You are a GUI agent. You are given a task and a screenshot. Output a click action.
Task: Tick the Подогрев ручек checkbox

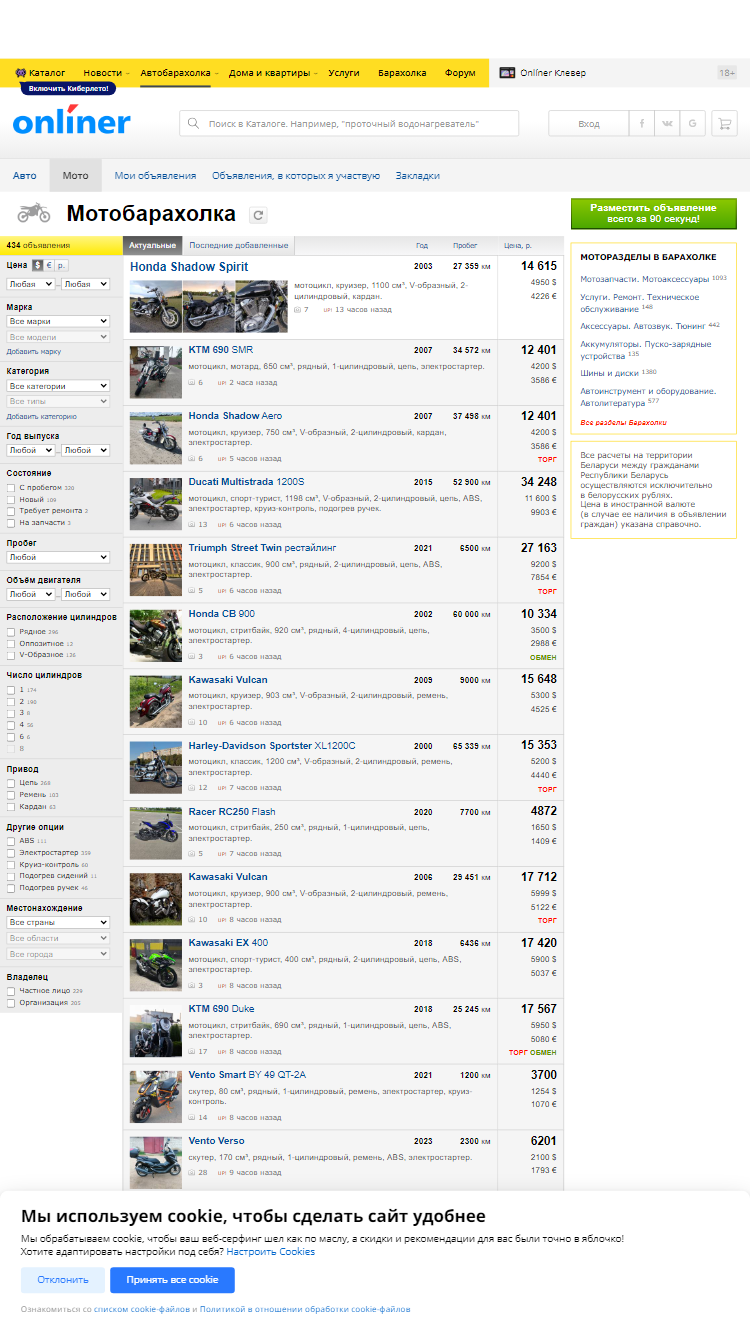[11, 888]
